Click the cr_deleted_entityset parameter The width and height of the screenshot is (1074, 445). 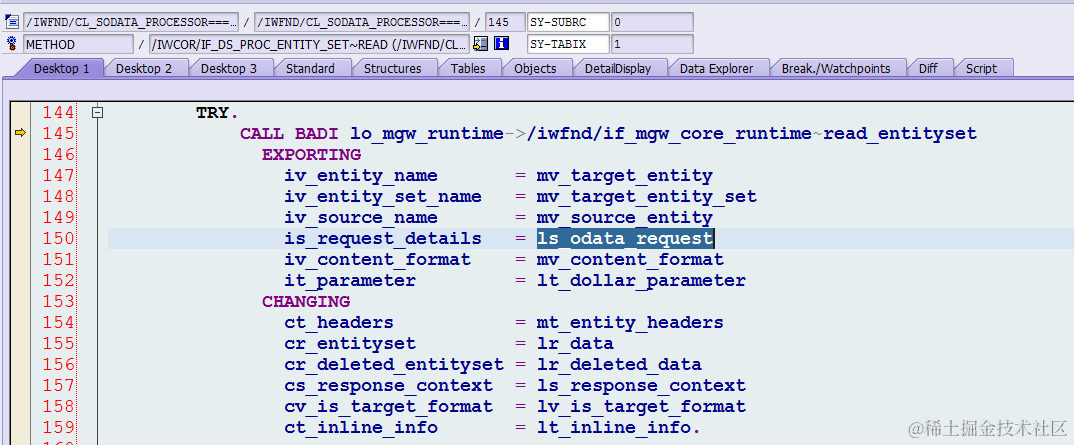click(394, 364)
